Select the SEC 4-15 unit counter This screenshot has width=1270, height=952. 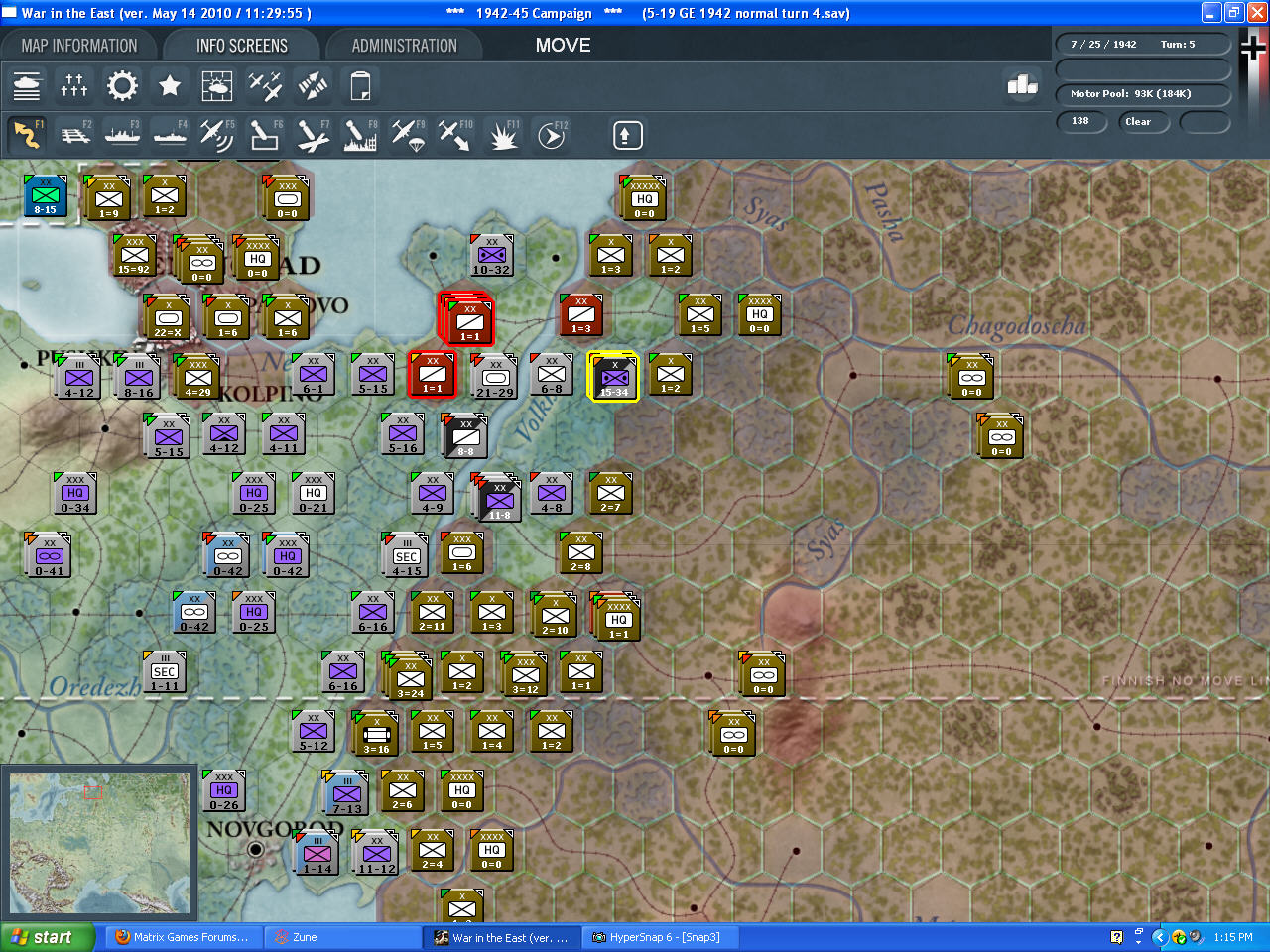(405, 555)
